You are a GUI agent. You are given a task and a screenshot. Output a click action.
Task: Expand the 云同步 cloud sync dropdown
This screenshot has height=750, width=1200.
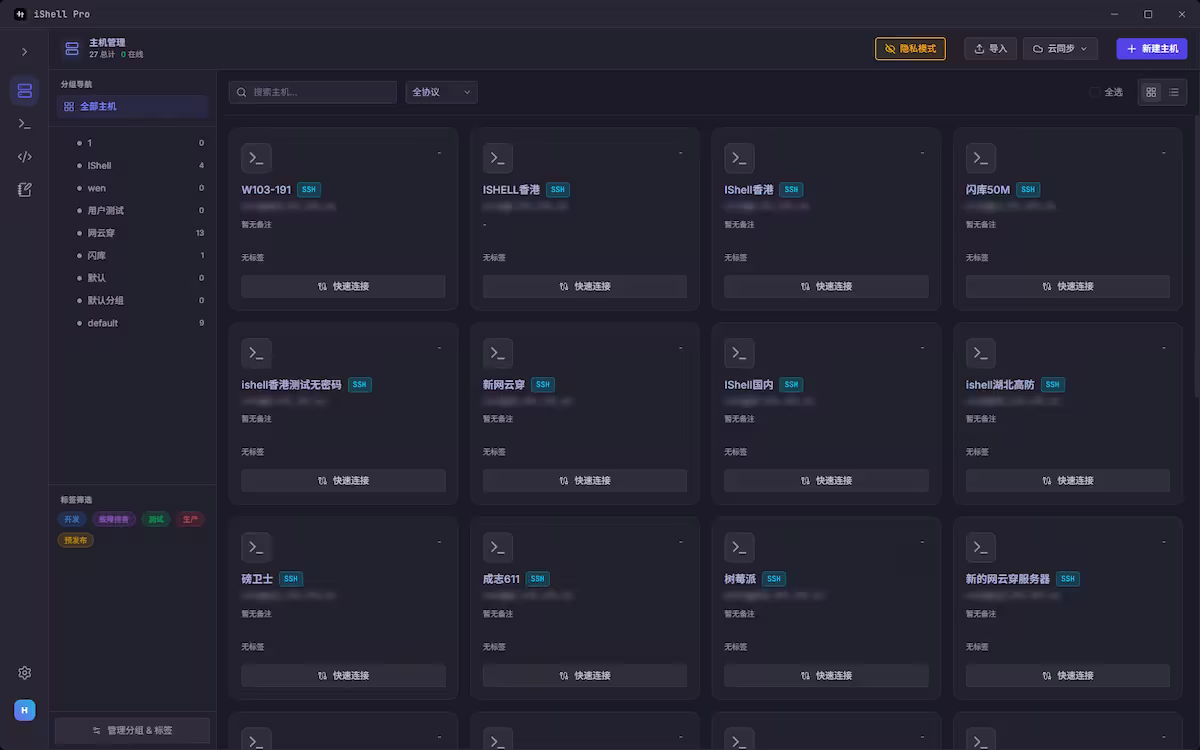[1059, 48]
